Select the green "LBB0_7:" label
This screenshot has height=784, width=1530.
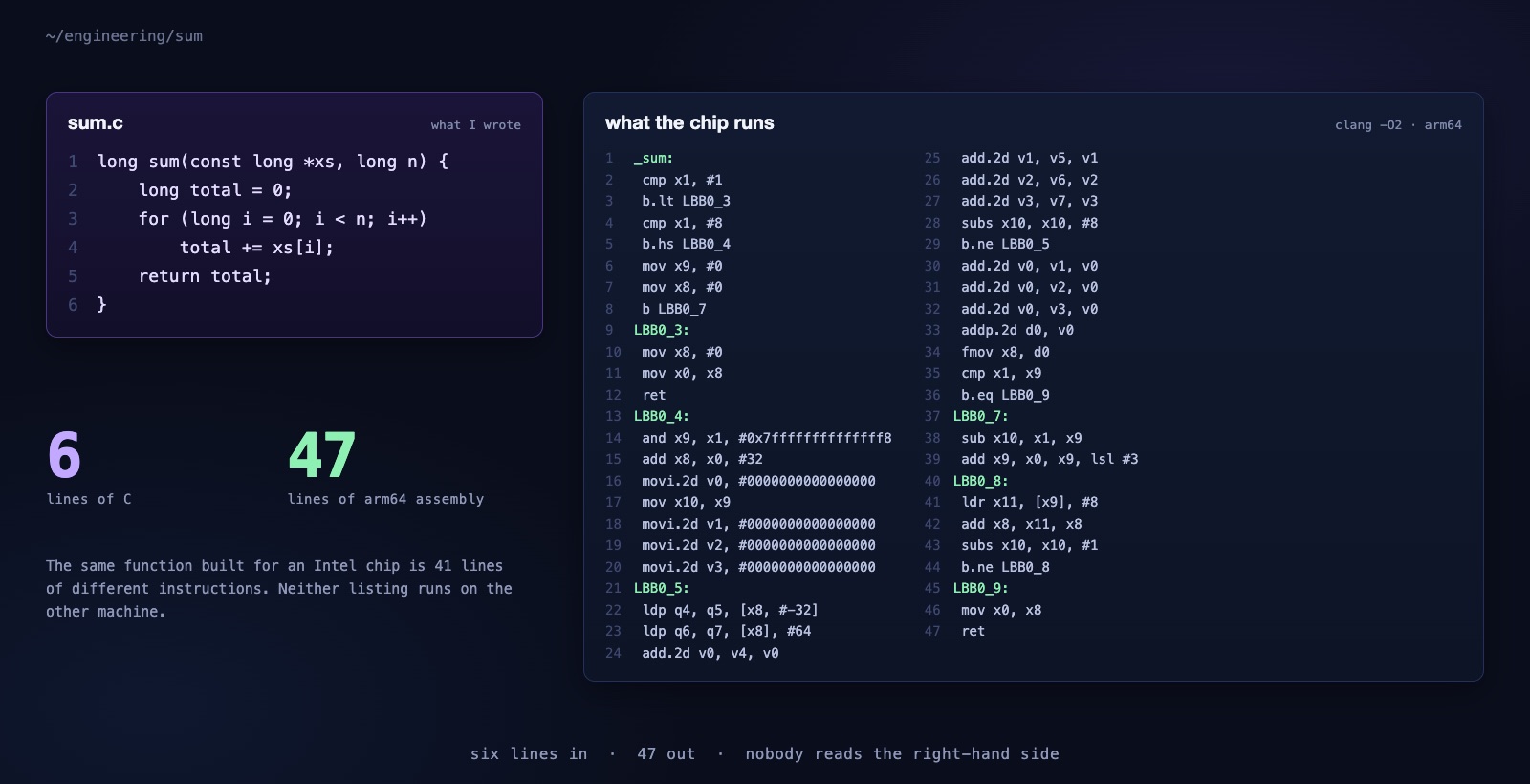981,417
